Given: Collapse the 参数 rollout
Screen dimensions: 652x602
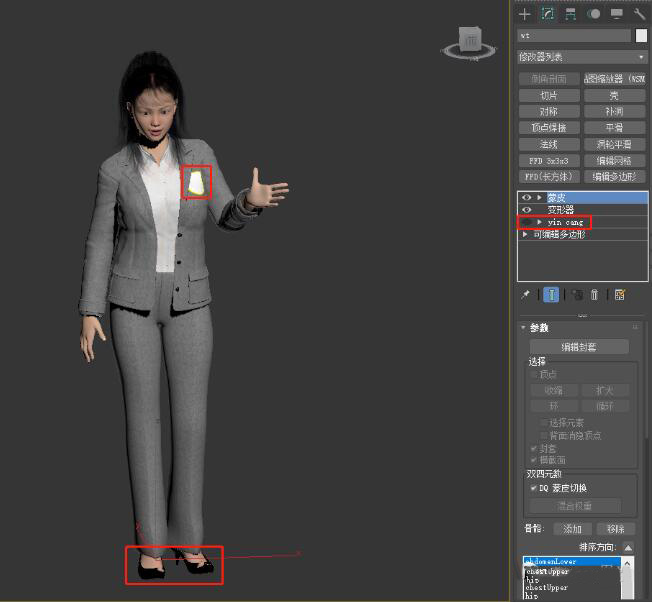Looking at the screenshot, I should click(x=524, y=328).
